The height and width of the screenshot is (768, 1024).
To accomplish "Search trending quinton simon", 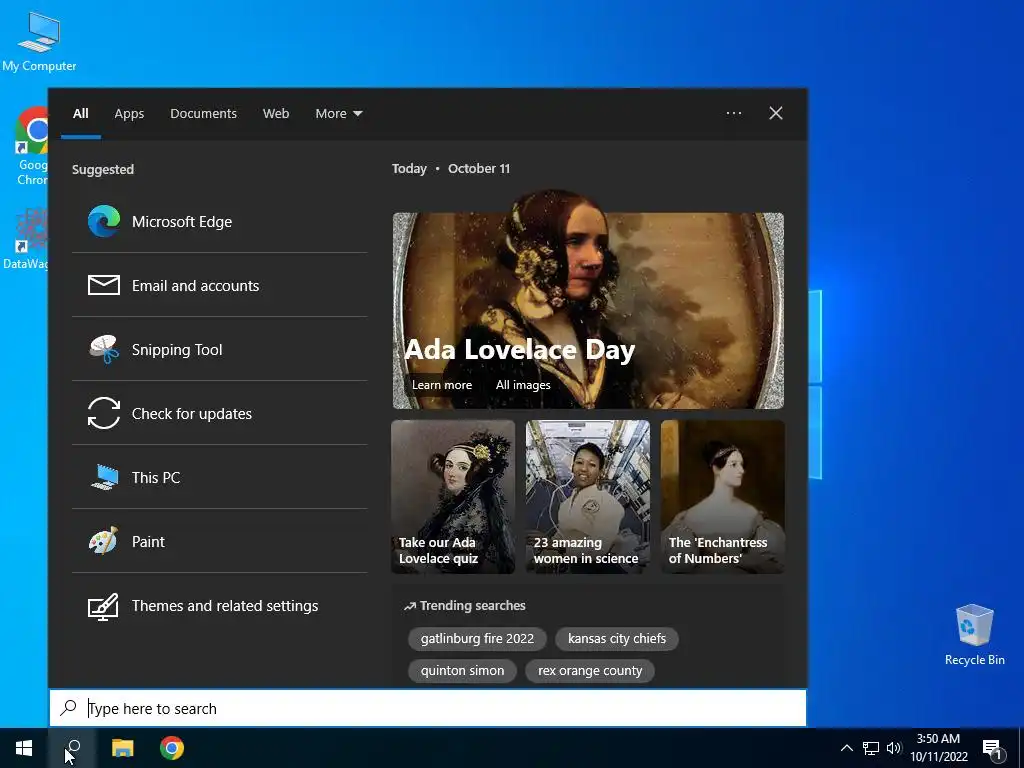I will 462,671.
